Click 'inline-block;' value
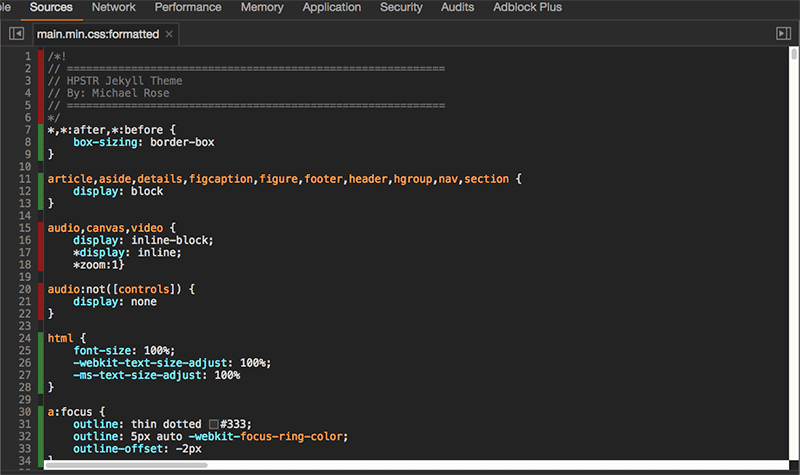The height and width of the screenshot is (475, 800). click(x=172, y=240)
